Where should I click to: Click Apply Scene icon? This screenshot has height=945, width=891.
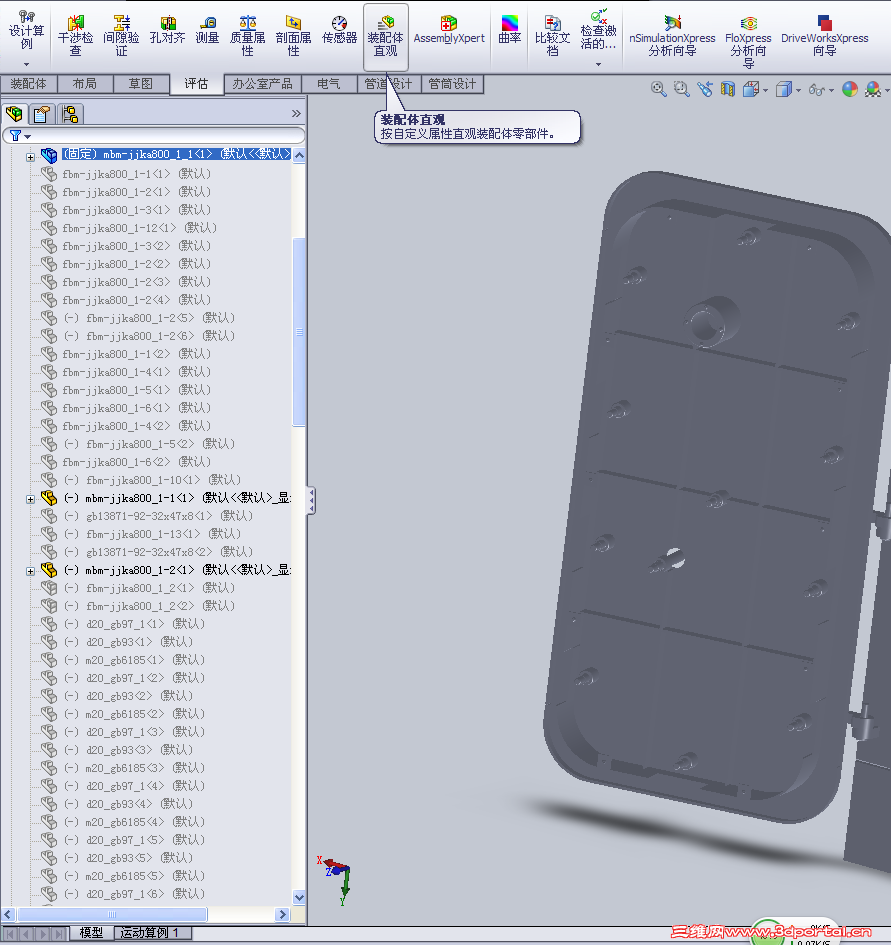coord(873,90)
